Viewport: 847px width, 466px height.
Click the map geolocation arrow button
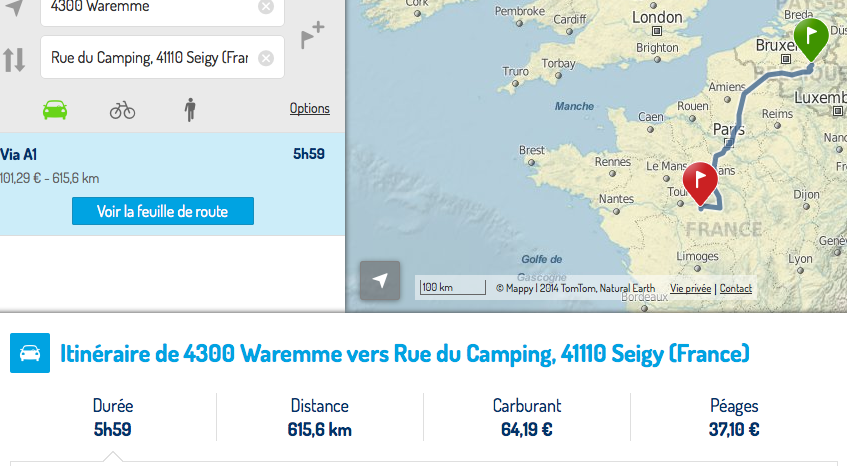379,281
